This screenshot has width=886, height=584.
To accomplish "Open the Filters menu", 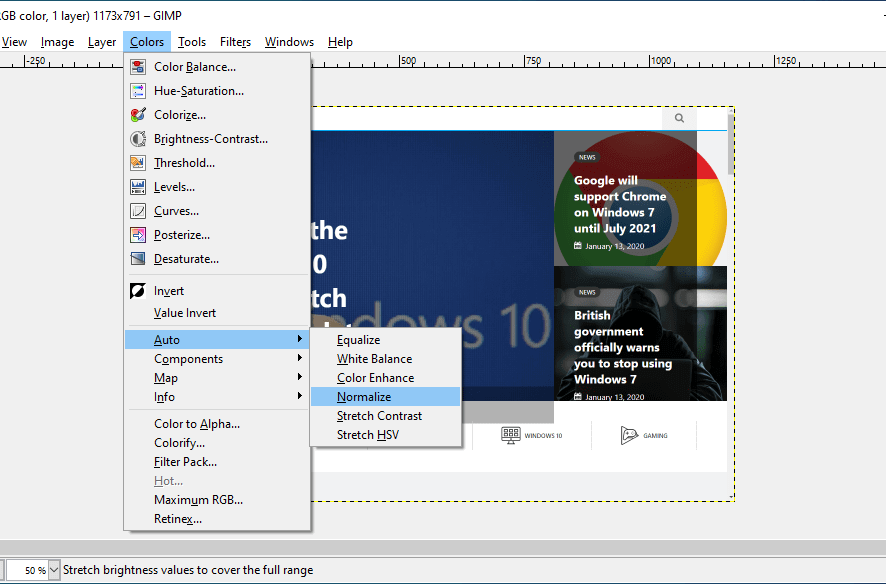I will coord(235,42).
